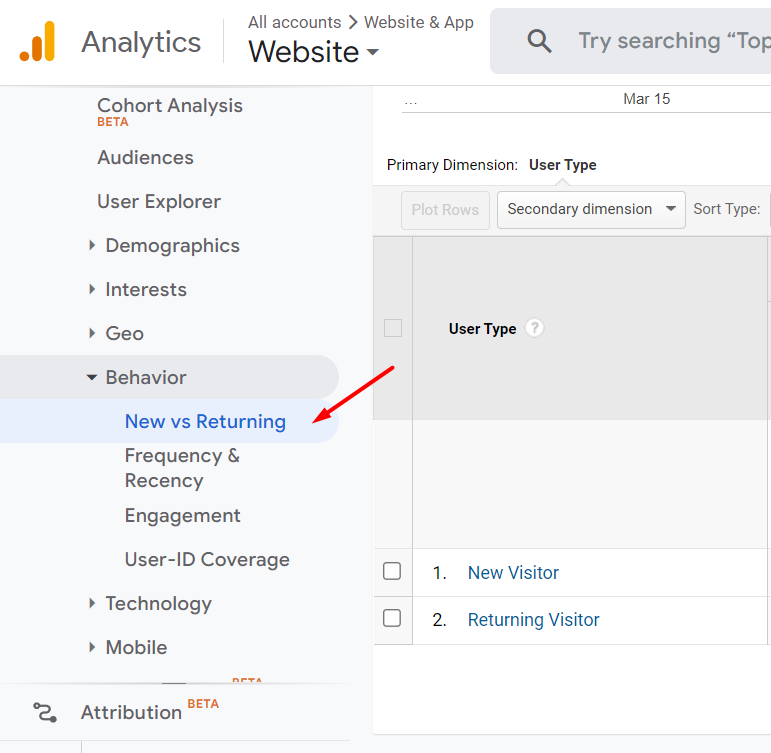Open the User Explorer report
The image size is (771, 753).
point(159,202)
